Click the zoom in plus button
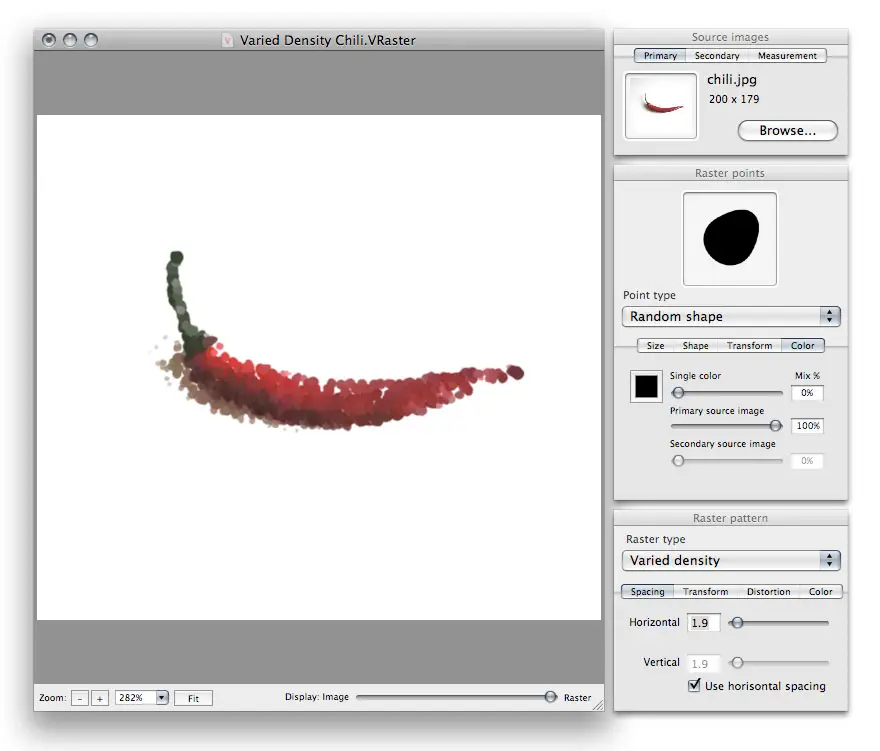Viewport: 880px width, 751px height. [99, 698]
